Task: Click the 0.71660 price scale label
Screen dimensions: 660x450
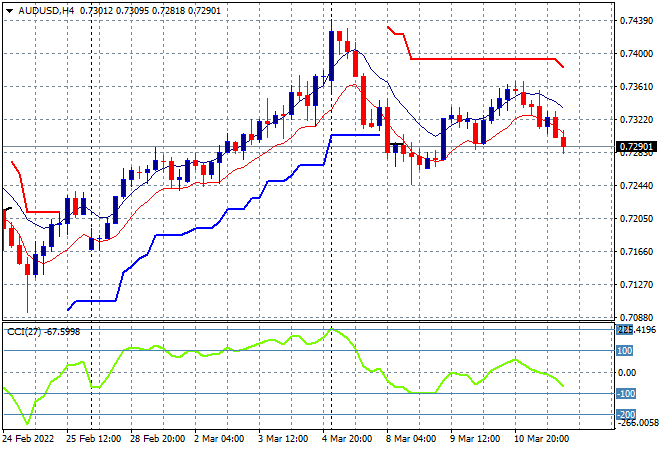Action: (x=636, y=251)
